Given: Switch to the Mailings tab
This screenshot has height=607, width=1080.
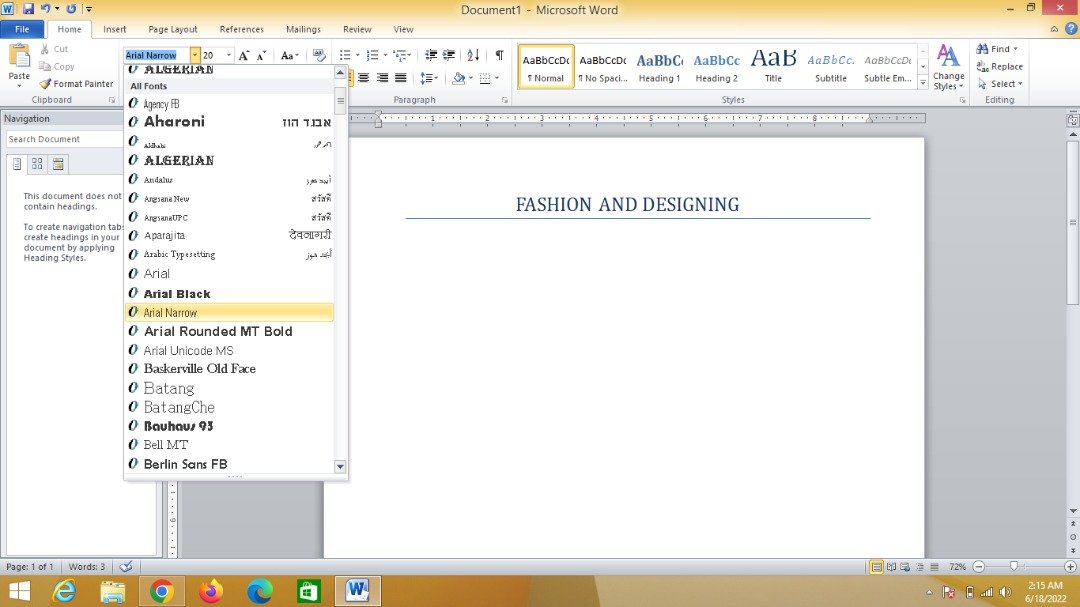Looking at the screenshot, I should (303, 29).
